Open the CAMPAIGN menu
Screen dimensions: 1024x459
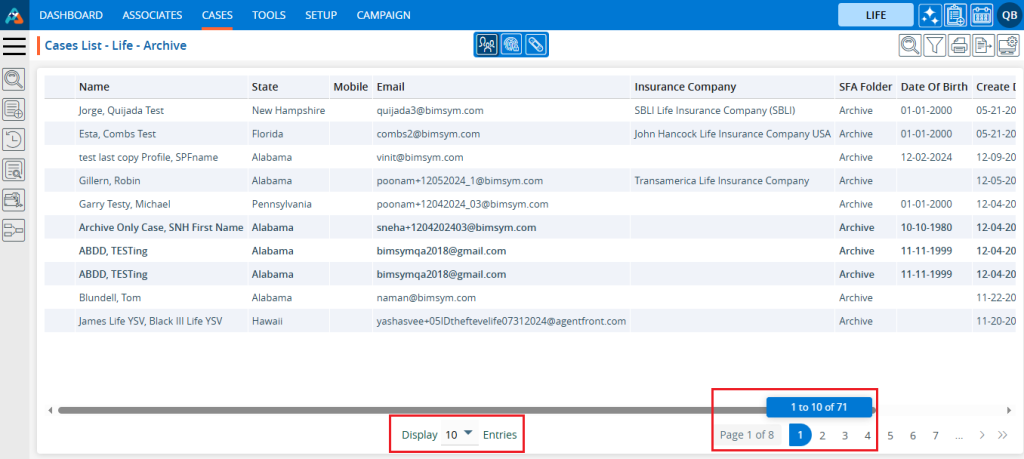[383, 15]
